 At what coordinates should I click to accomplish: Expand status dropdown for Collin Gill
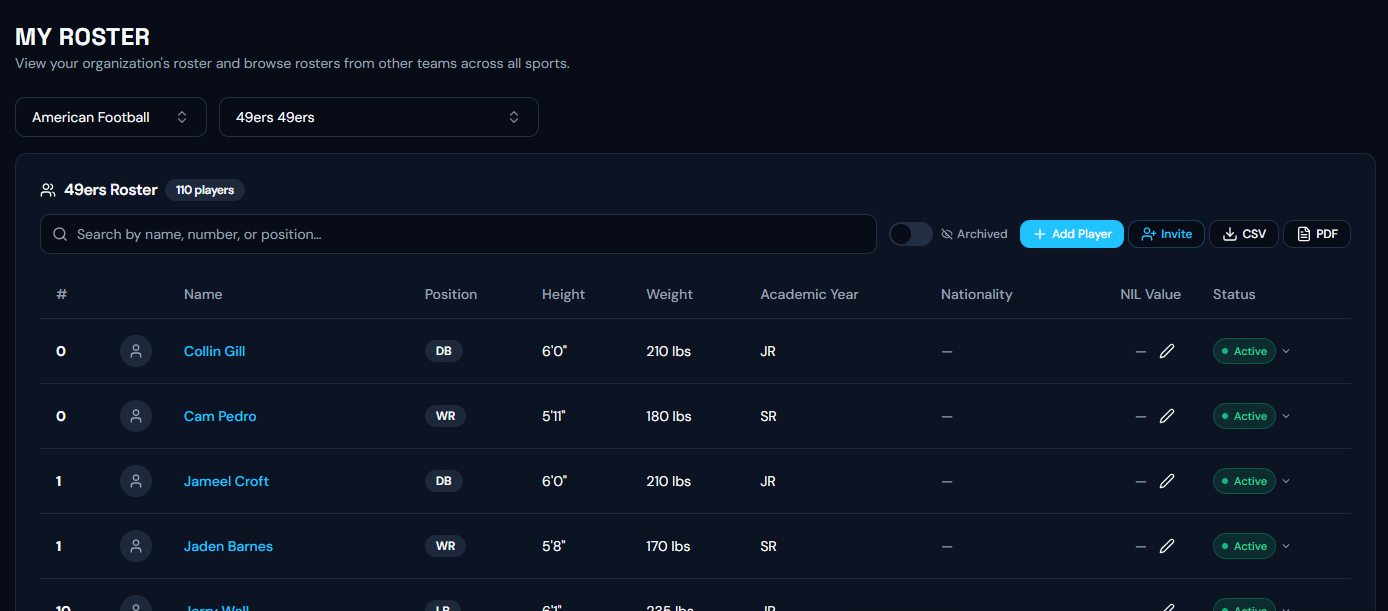[x=1286, y=351]
